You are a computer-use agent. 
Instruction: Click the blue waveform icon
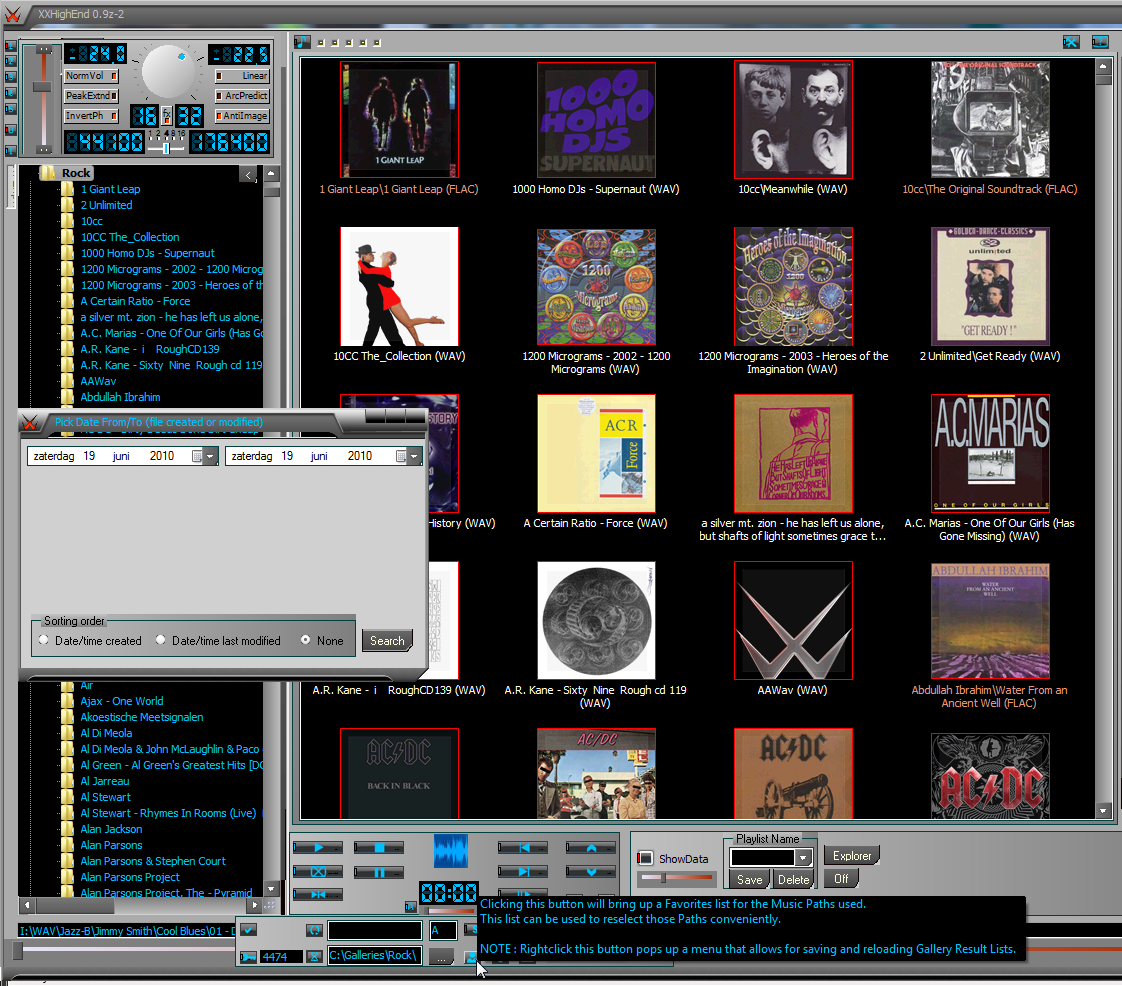tap(451, 851)
